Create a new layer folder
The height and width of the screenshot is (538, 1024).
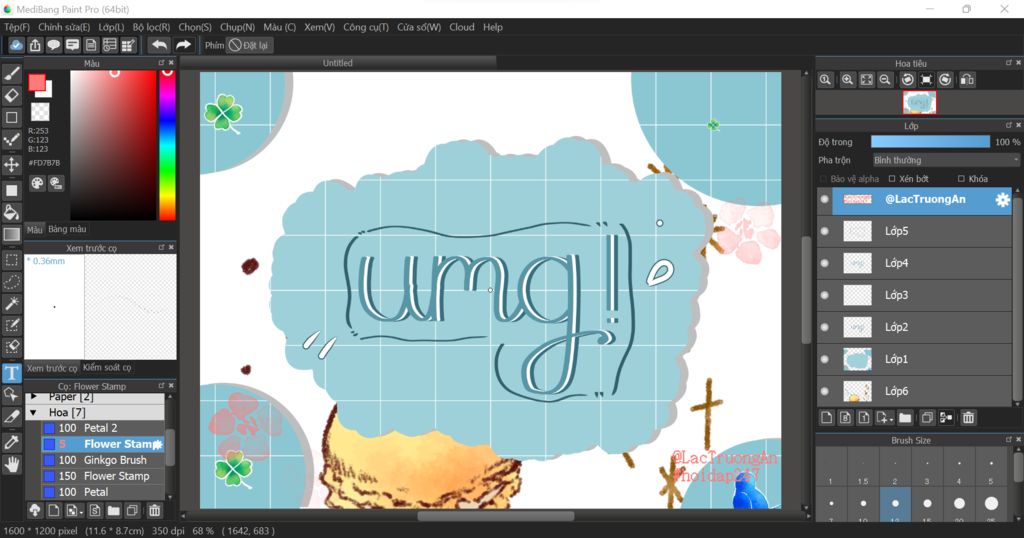point(905,417)
